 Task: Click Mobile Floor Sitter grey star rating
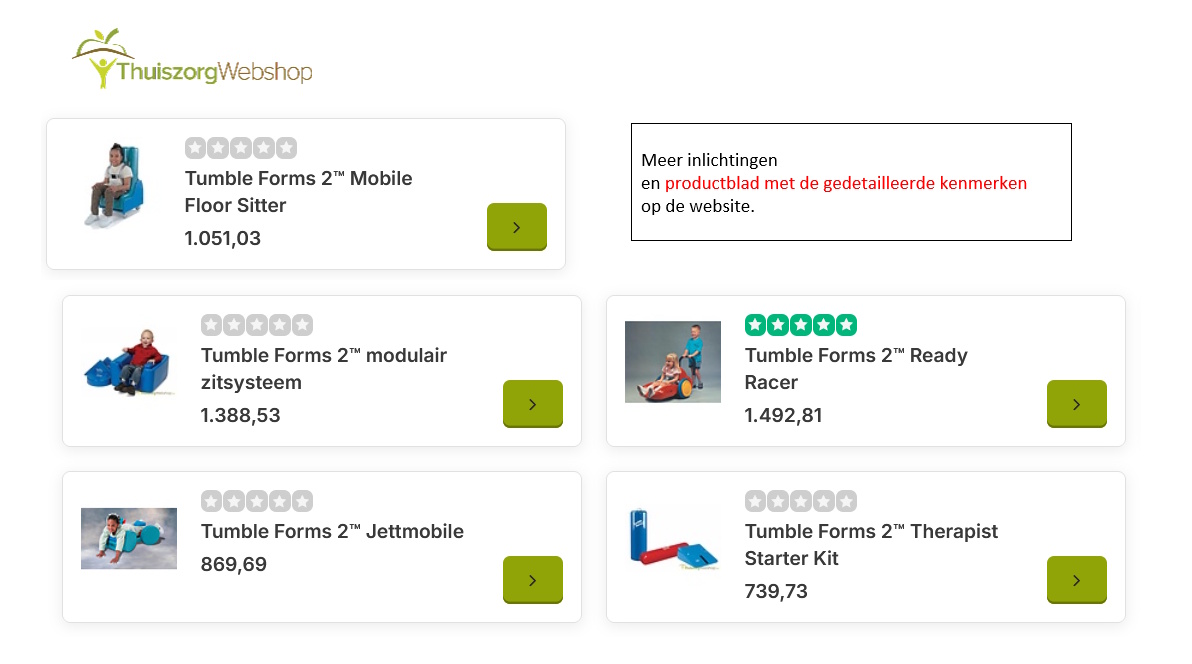pyautogui.click(x=240, y=148)
